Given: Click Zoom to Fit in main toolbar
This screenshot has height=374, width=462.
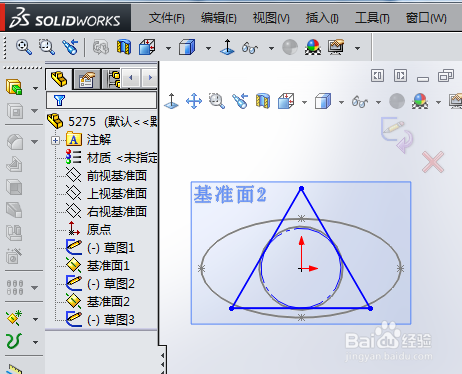Looking at the screenshot, I should point(24,47).
